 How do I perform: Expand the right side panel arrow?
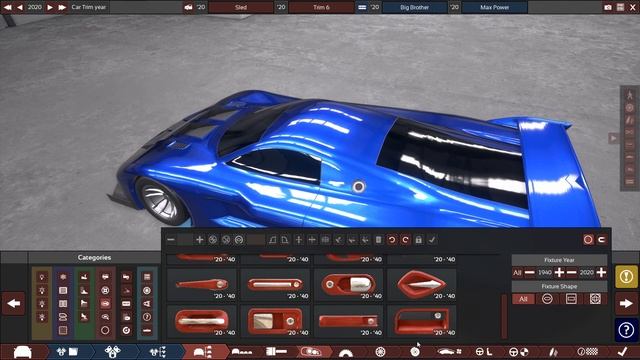click(x=613, y=138)
